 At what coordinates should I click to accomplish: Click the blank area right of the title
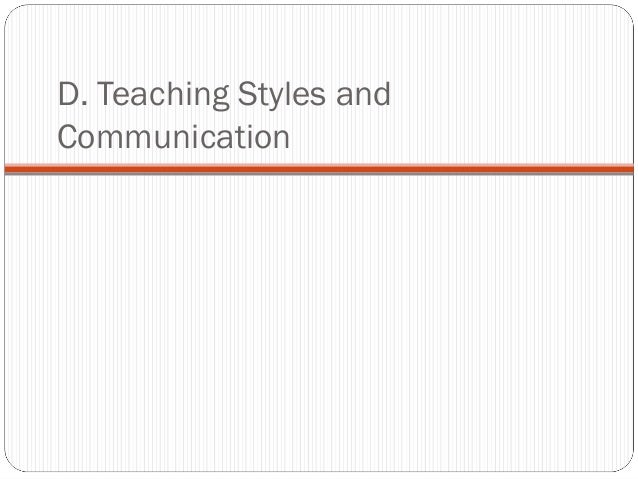(509, 114)
